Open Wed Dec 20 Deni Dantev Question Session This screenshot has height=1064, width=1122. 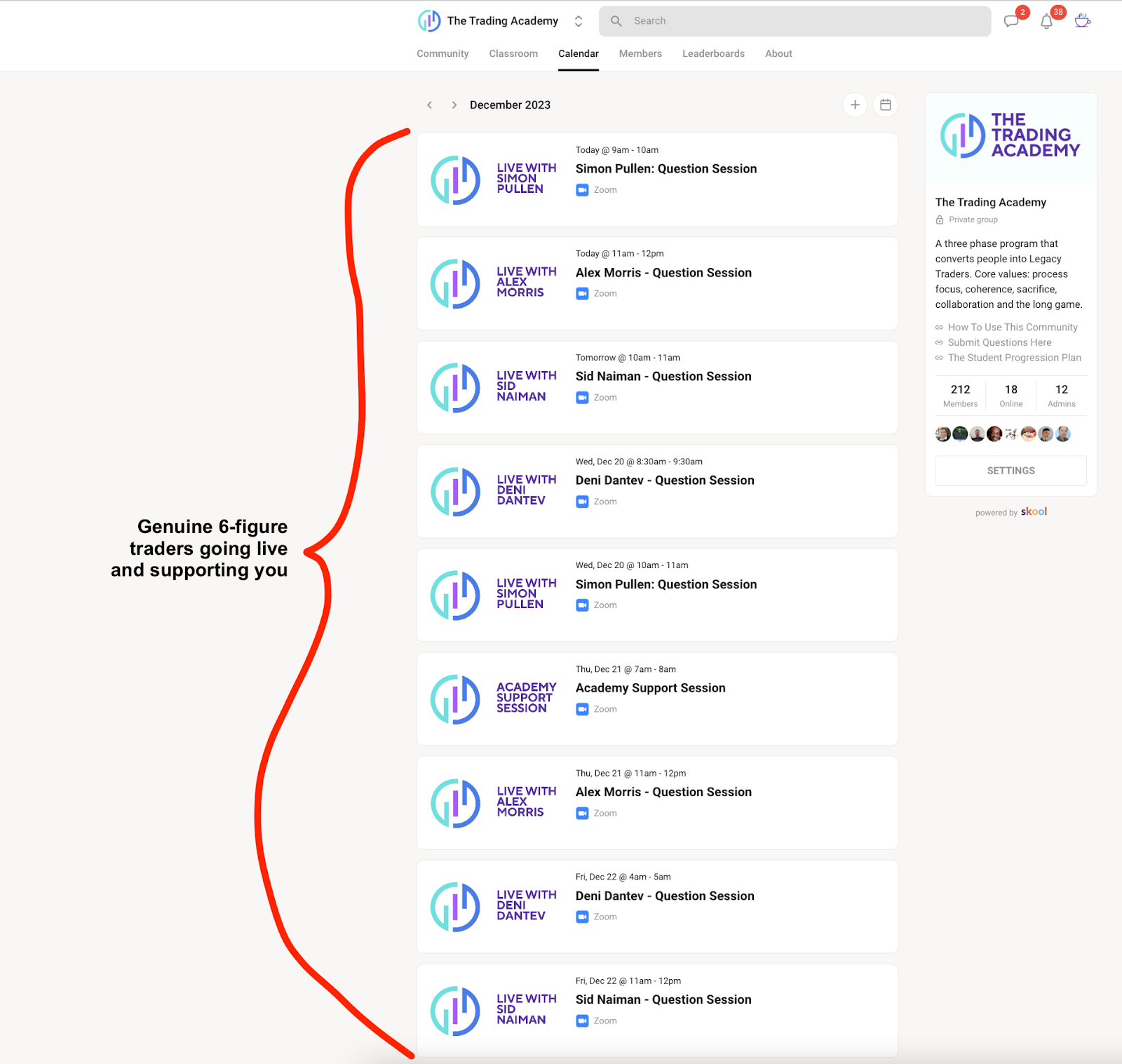(x=665, y=480)
